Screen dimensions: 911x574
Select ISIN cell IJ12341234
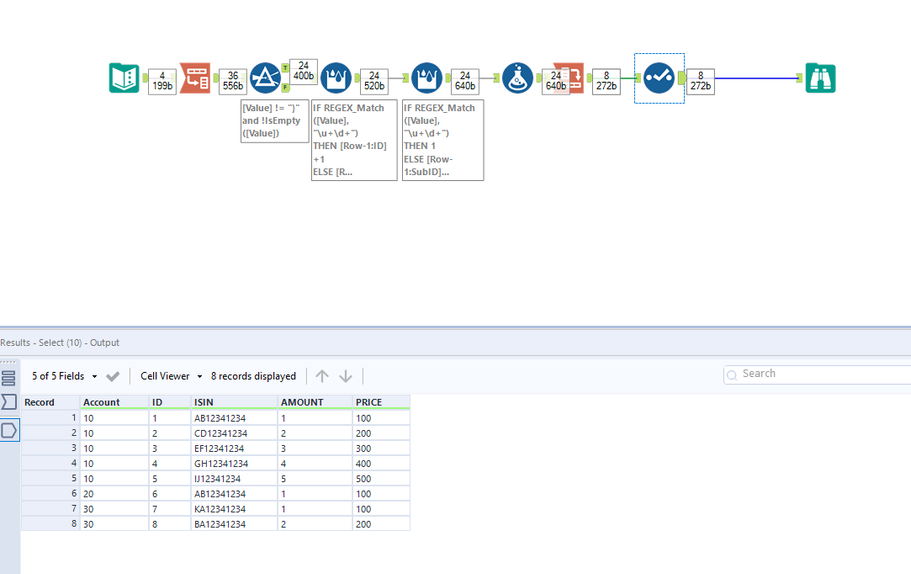pos(234,479)
